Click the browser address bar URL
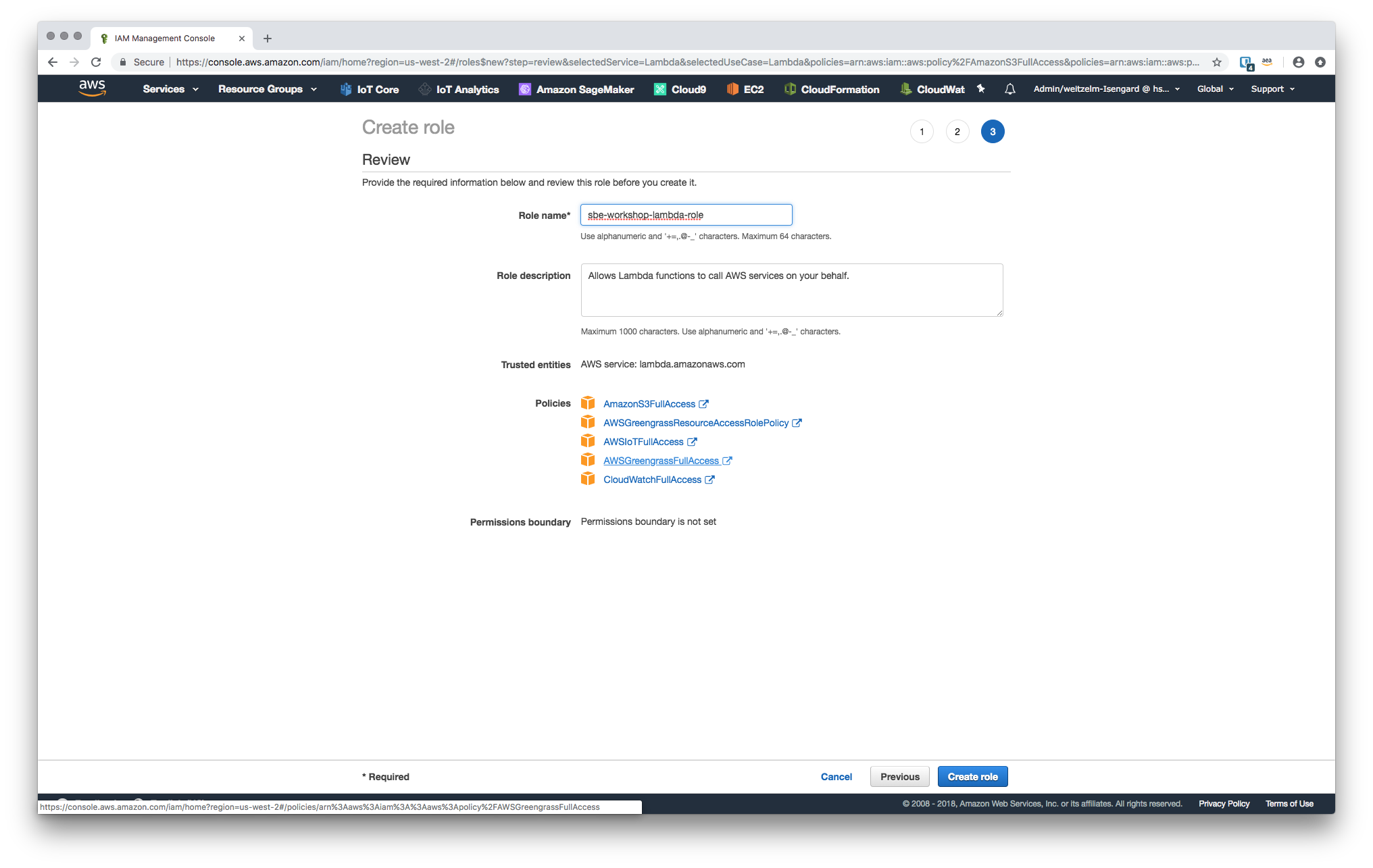 pyautogui.click(x=688, y=62)
